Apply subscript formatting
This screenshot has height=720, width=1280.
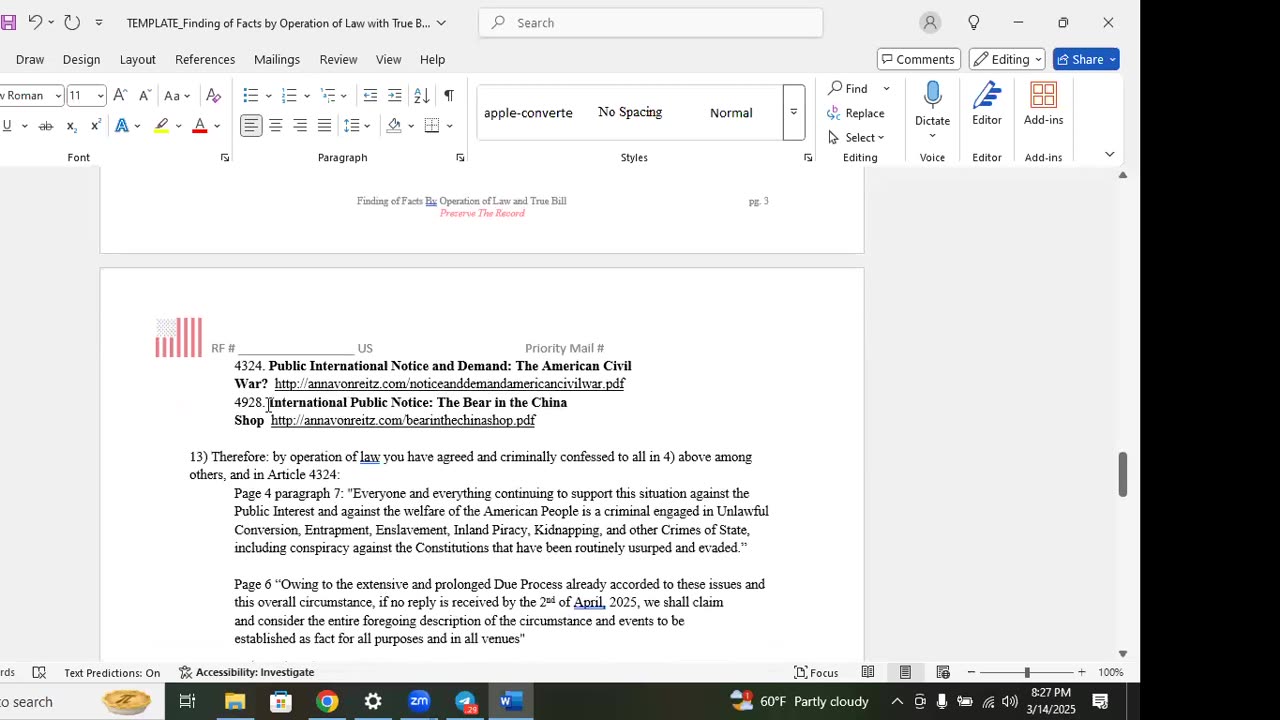[71, 126]
